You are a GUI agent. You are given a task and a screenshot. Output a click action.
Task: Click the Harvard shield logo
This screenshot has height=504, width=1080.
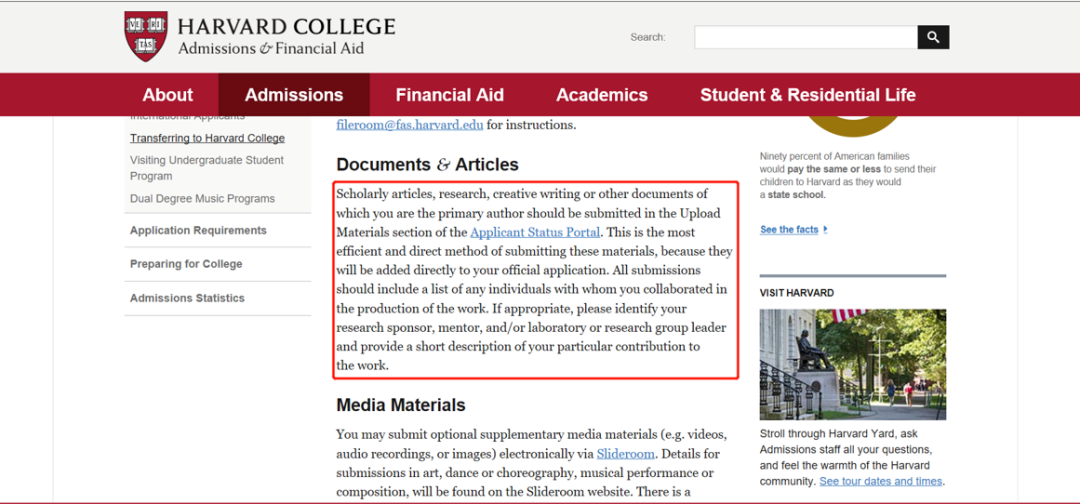pos(145,36)
